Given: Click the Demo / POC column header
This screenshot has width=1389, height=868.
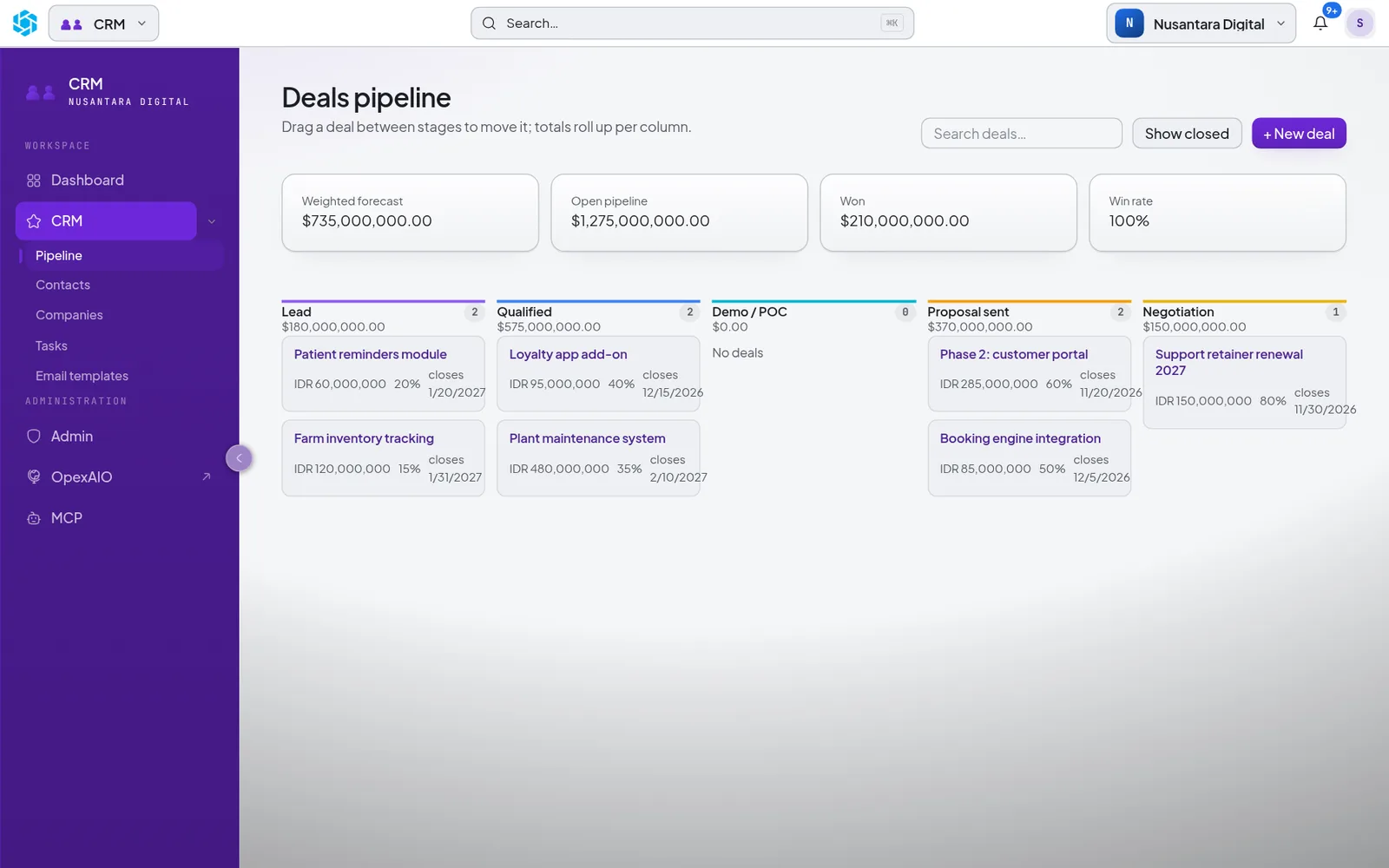Looking at the screenshot, I should tap(749, 312).
